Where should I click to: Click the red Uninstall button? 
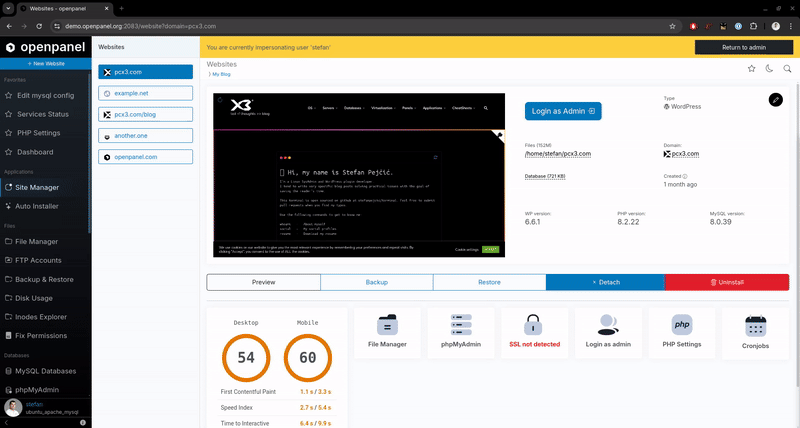tap(727, 282)
